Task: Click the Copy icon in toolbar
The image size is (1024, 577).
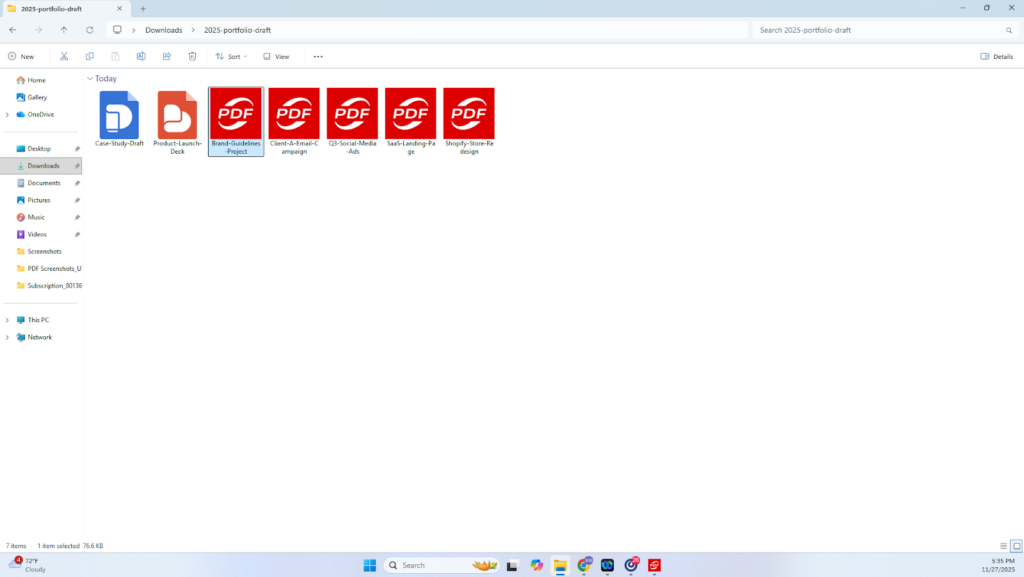Action: click(x=90, y=57)
